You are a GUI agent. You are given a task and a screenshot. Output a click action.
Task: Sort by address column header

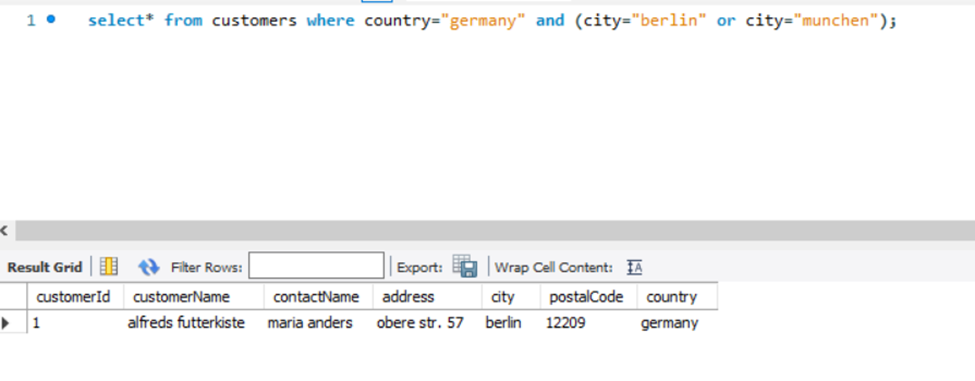coord(427,296)
